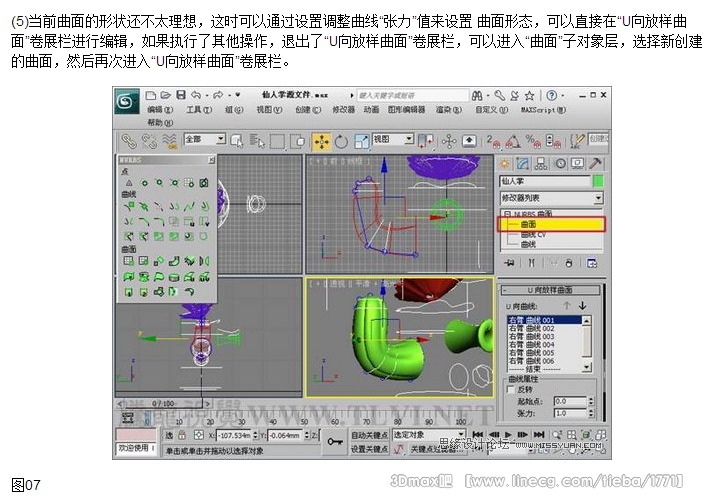Open the 创建(C) menu
Image resolution: width=712 pixels, height=498 pixels.
[x=308, y=109]
